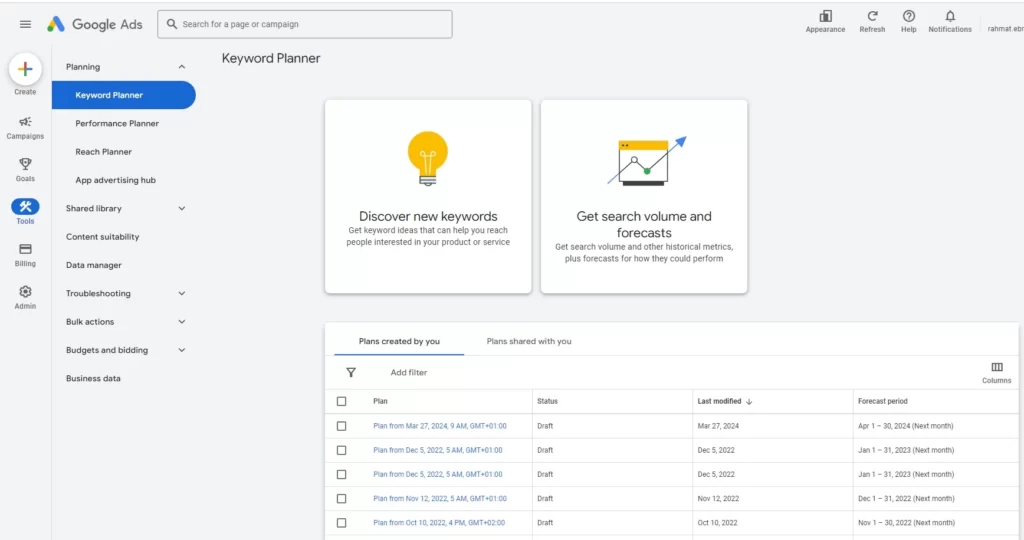Open the Notifications bell
Viewport: 1024px width, 540px height.
tap(950, 16)
